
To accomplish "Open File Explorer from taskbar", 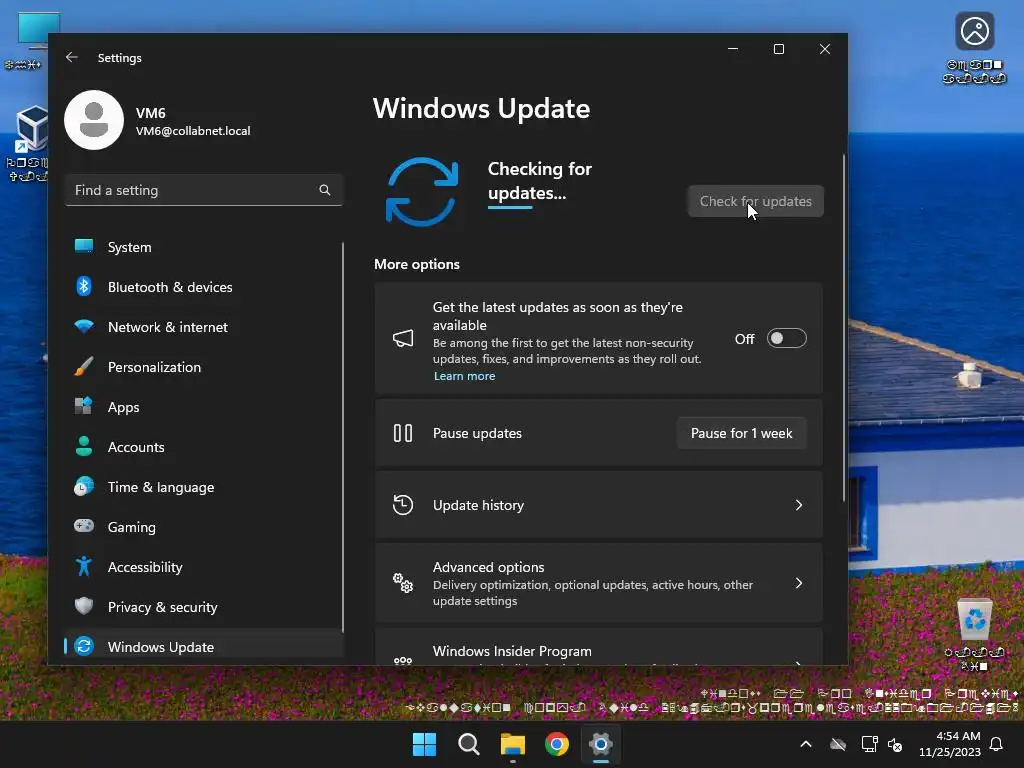I will [x=513, y=744].
